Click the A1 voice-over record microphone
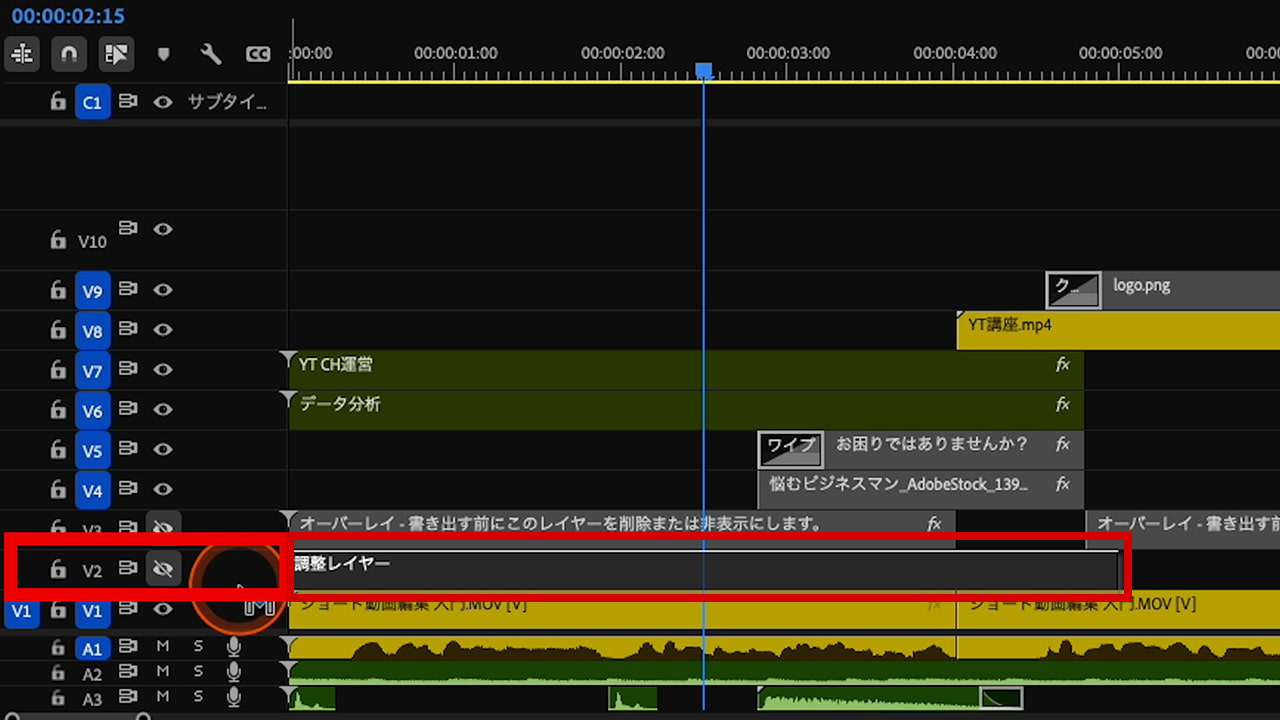Viewport: 1280px width, 720px height. pos(234,647)
